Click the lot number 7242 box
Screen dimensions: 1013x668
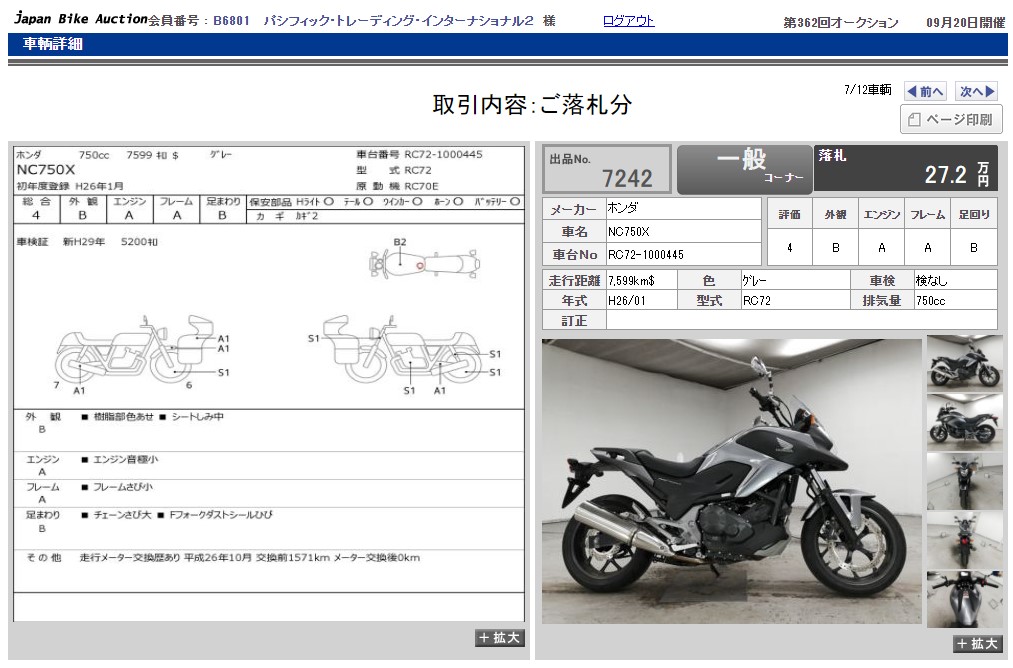click(607, 169)
